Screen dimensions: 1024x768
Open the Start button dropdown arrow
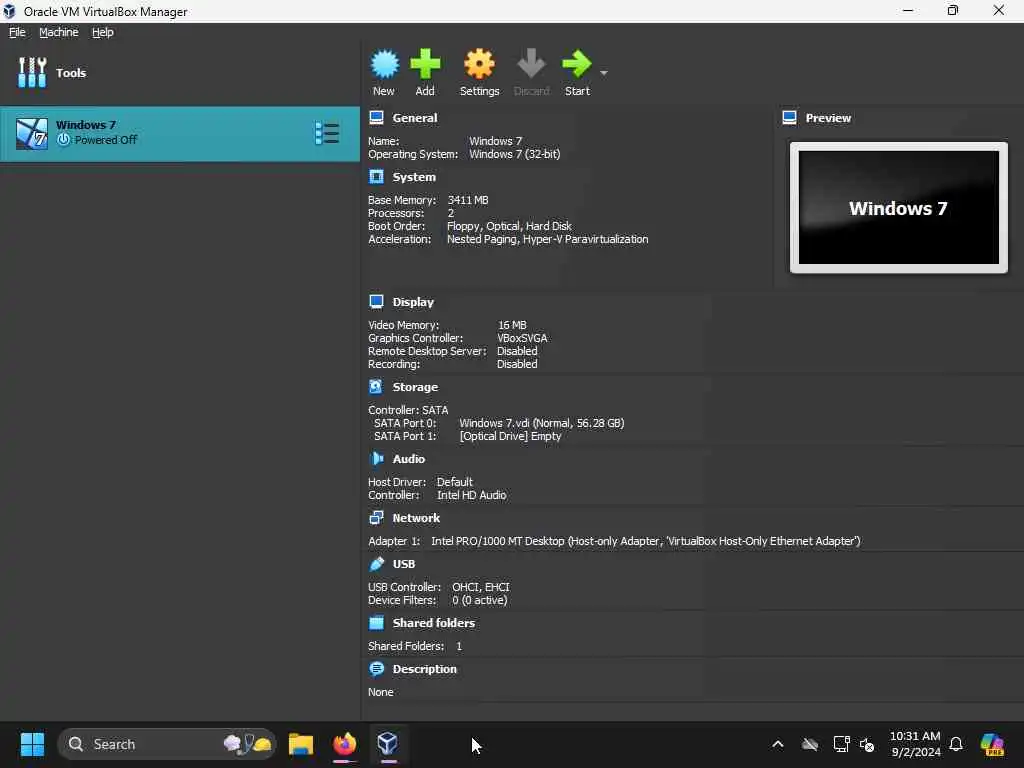(x=604, y=72)
